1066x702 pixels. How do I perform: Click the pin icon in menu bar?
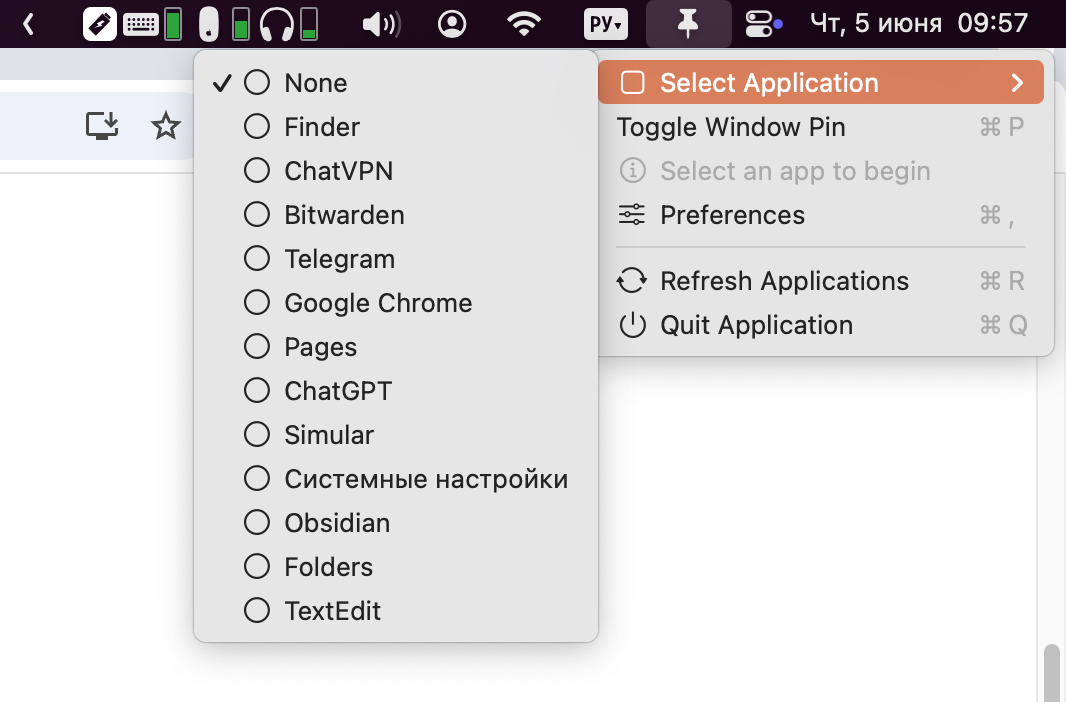(x=688, y=24)
